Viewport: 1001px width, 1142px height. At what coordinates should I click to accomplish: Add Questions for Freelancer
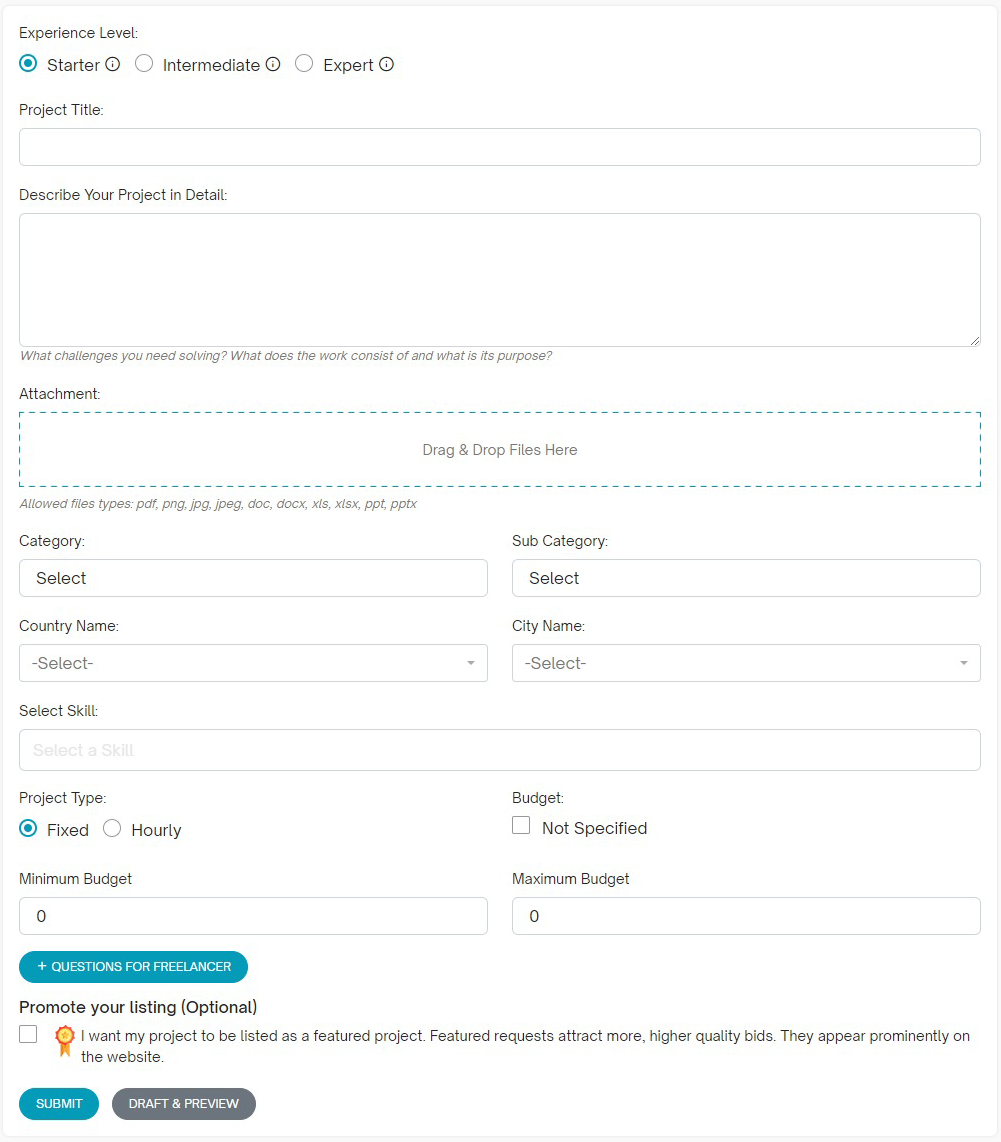click(x=133, y=967)
